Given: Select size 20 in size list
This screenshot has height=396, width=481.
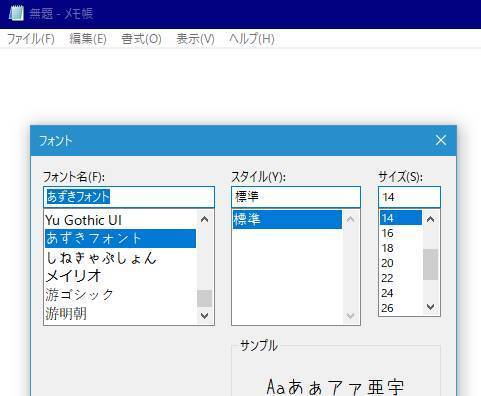Looking at the screenshot, I should click(401, 263).
